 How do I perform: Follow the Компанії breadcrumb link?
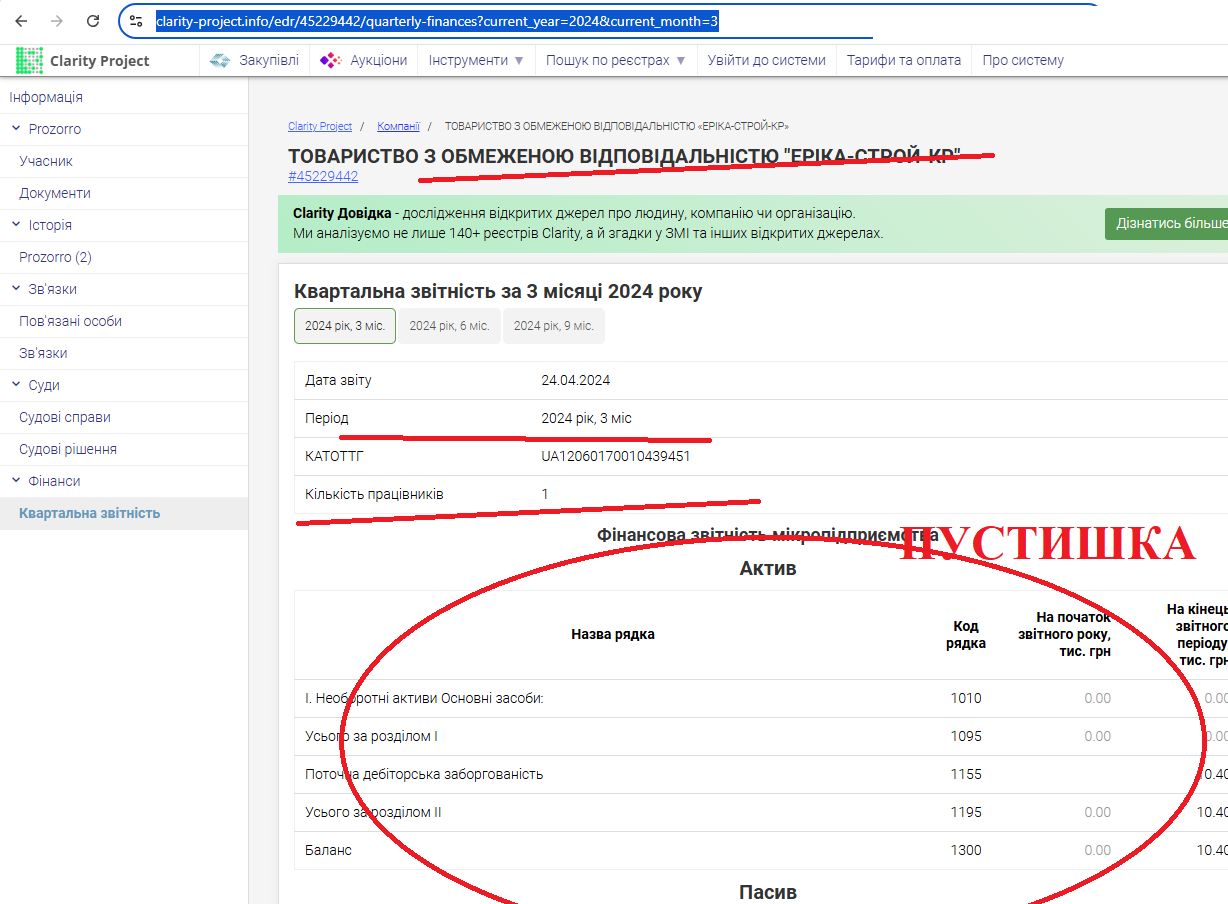click(398, 126)
